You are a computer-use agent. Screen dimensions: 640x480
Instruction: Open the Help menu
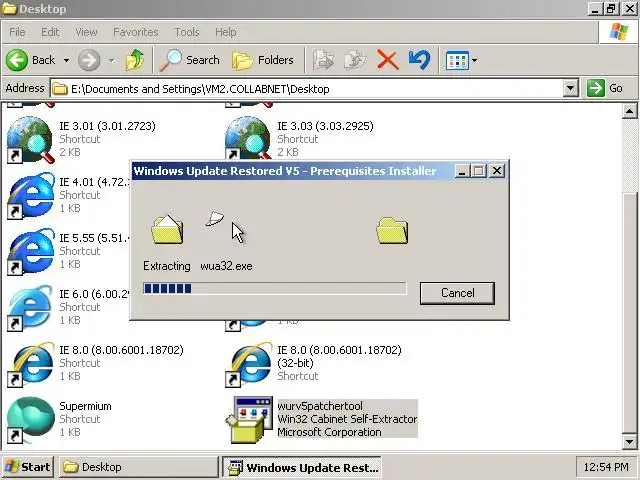click(226, 32)
